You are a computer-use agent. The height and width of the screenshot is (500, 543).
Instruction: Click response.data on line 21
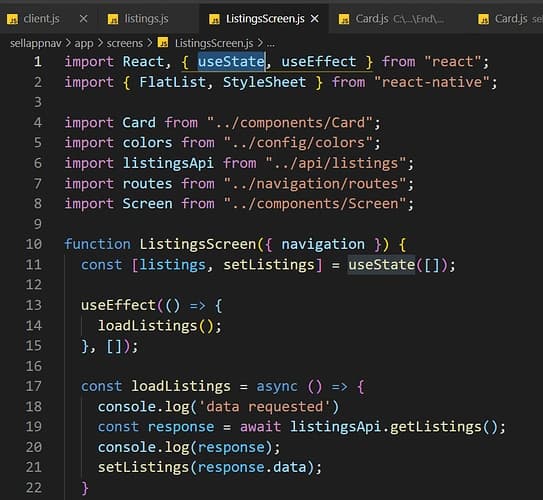252,467
